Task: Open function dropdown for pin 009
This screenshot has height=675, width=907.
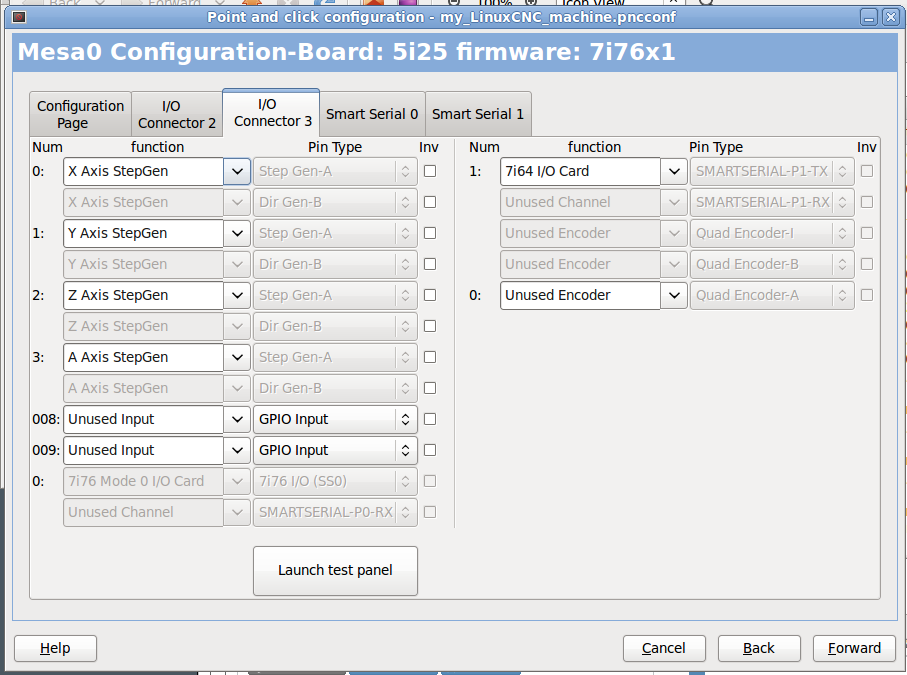Action: click(237, 450)
